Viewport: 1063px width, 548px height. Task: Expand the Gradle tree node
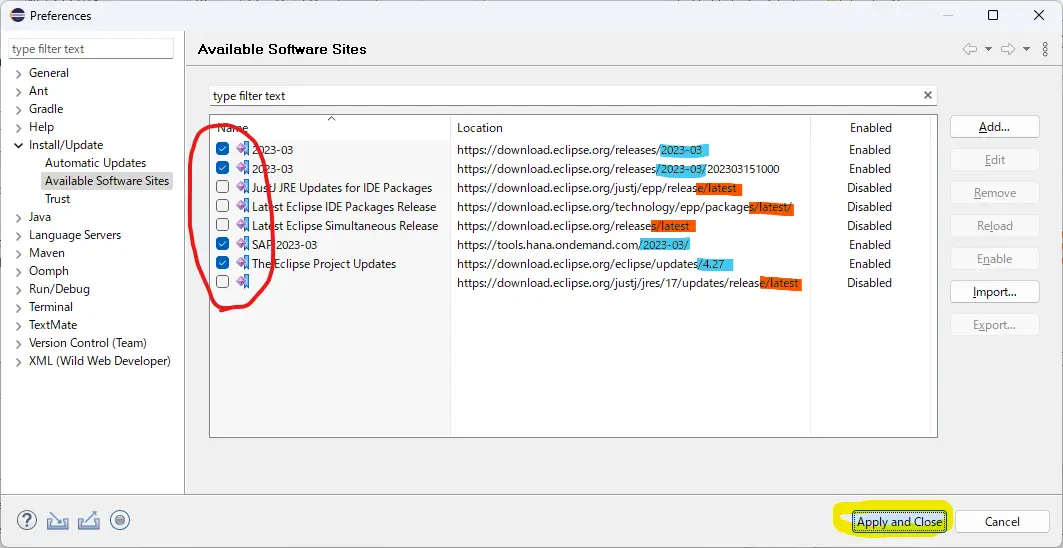[x=18, y=109]
